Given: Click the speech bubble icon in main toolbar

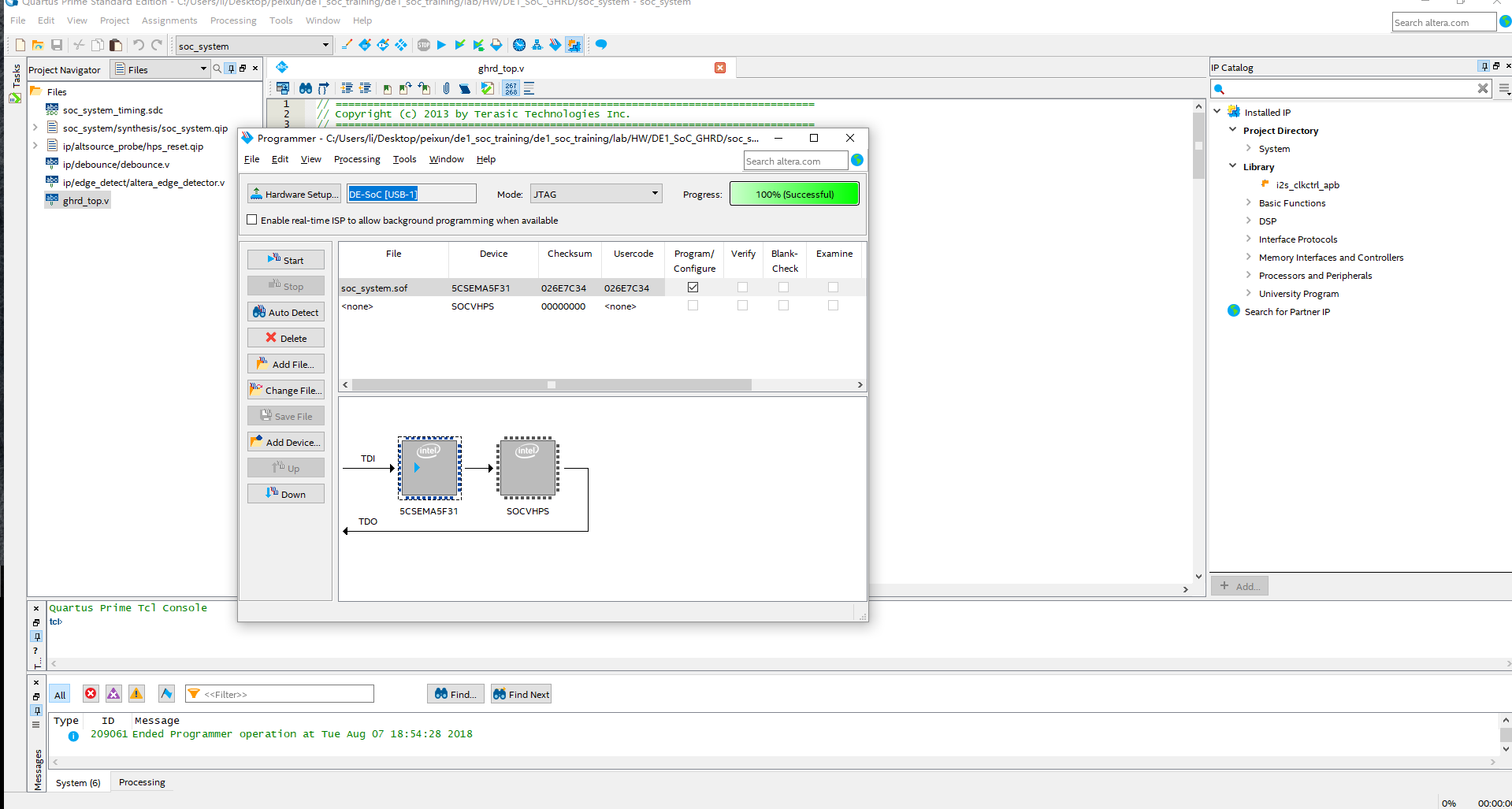Looking at the screenshot, I should [601, 45].
